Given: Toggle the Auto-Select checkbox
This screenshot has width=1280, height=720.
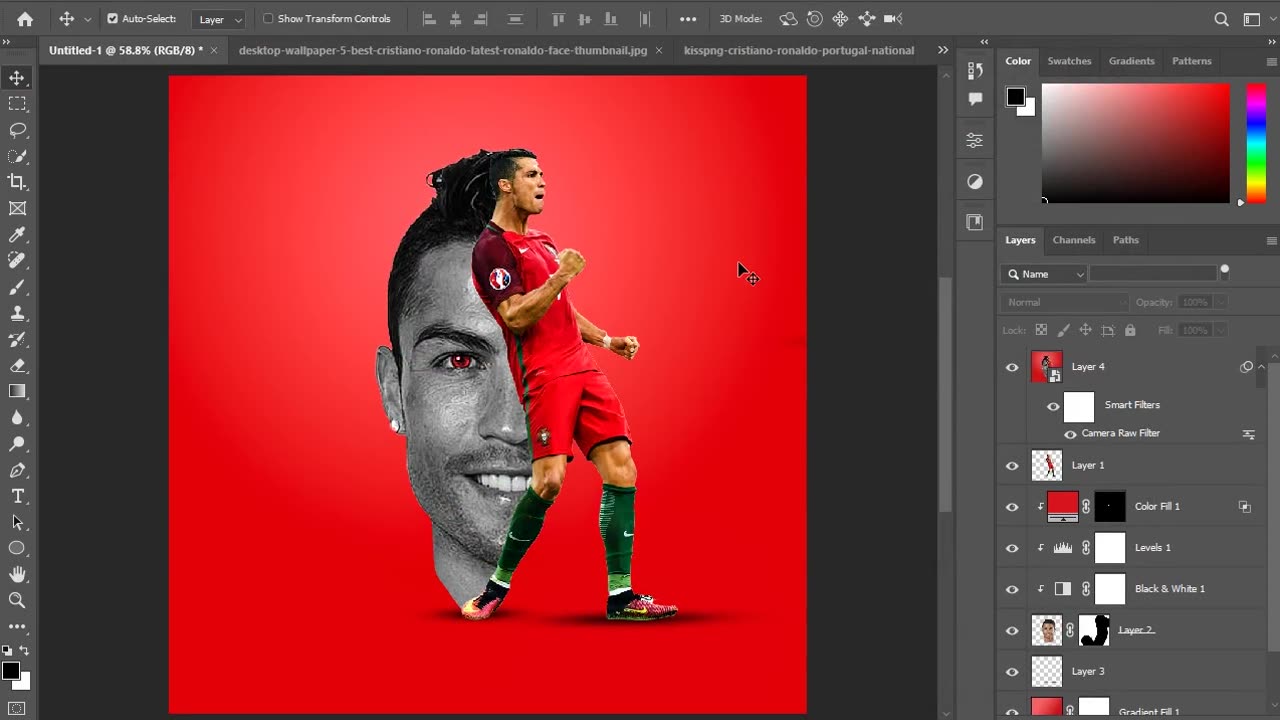Looking at the screenshot, I should coord(112,19).
